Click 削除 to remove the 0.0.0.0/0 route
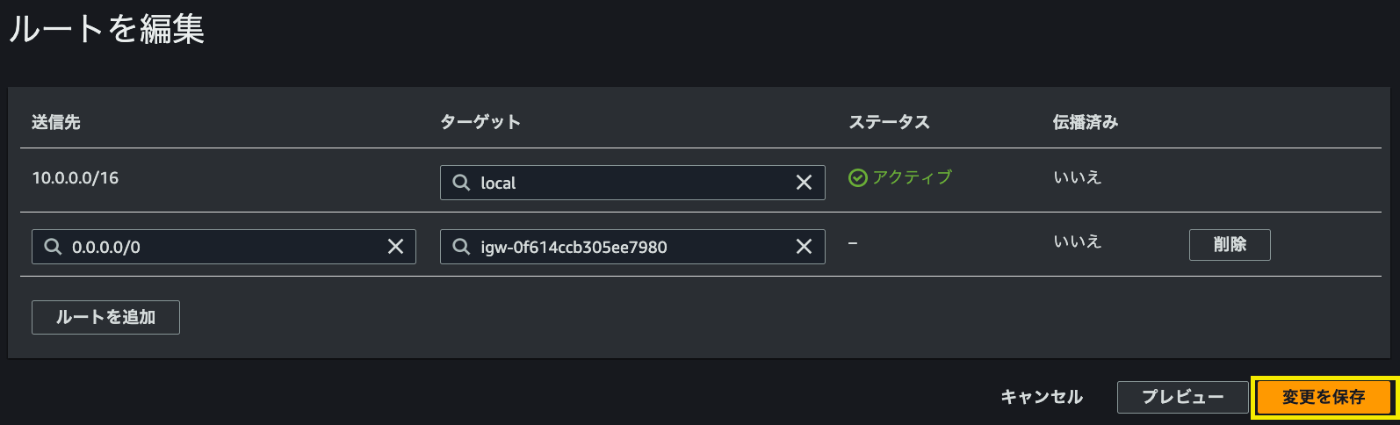1400x425 pixels. coord(1229,245)
